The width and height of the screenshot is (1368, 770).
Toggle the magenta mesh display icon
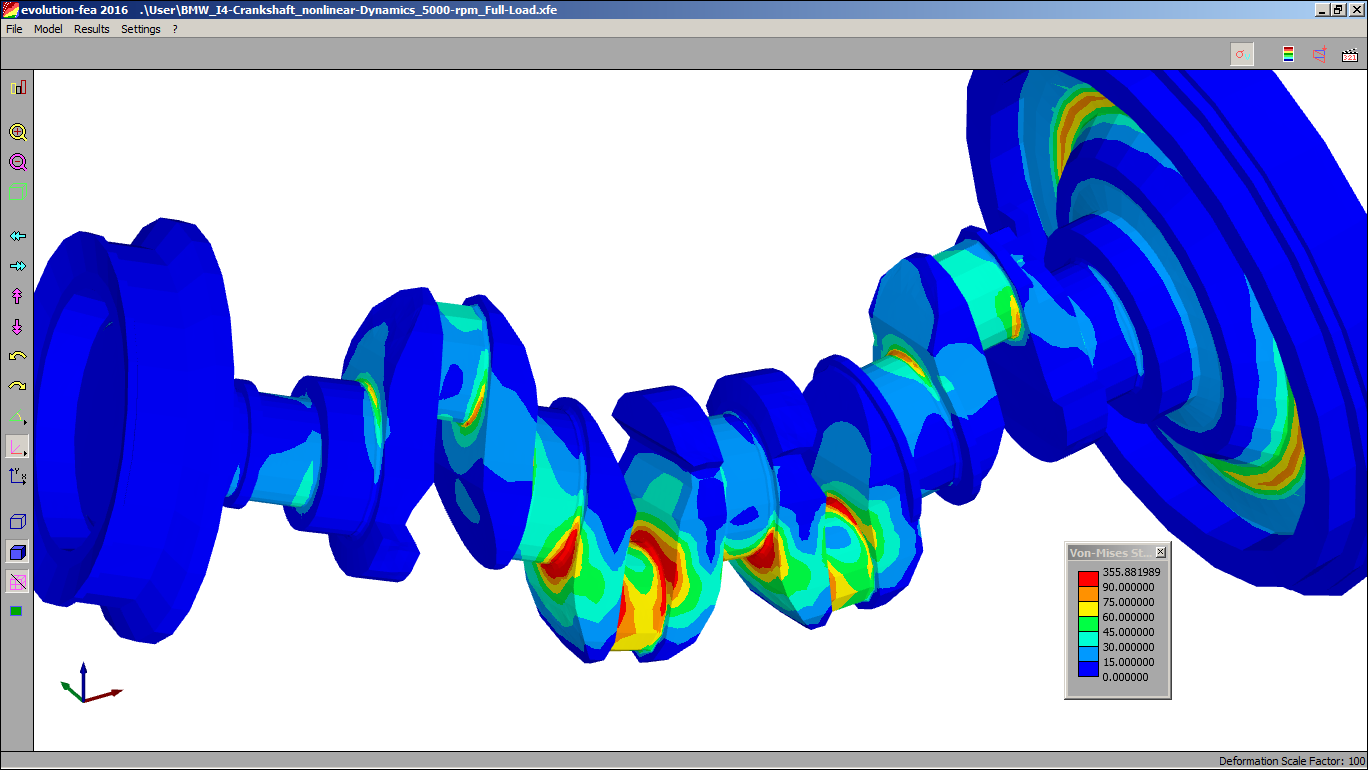18,582
